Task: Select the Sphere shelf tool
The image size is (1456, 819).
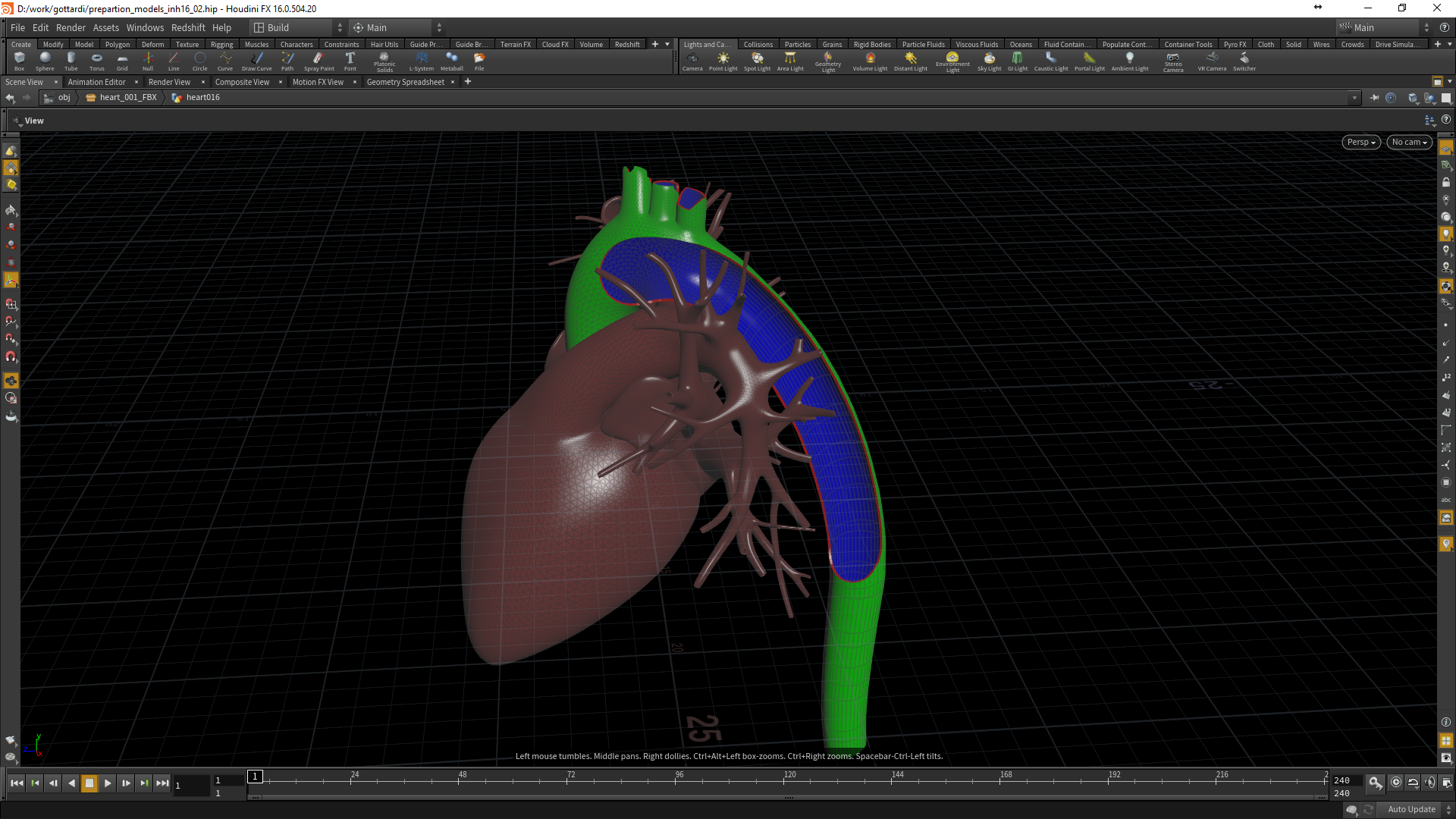Action: tap(45, 61)
